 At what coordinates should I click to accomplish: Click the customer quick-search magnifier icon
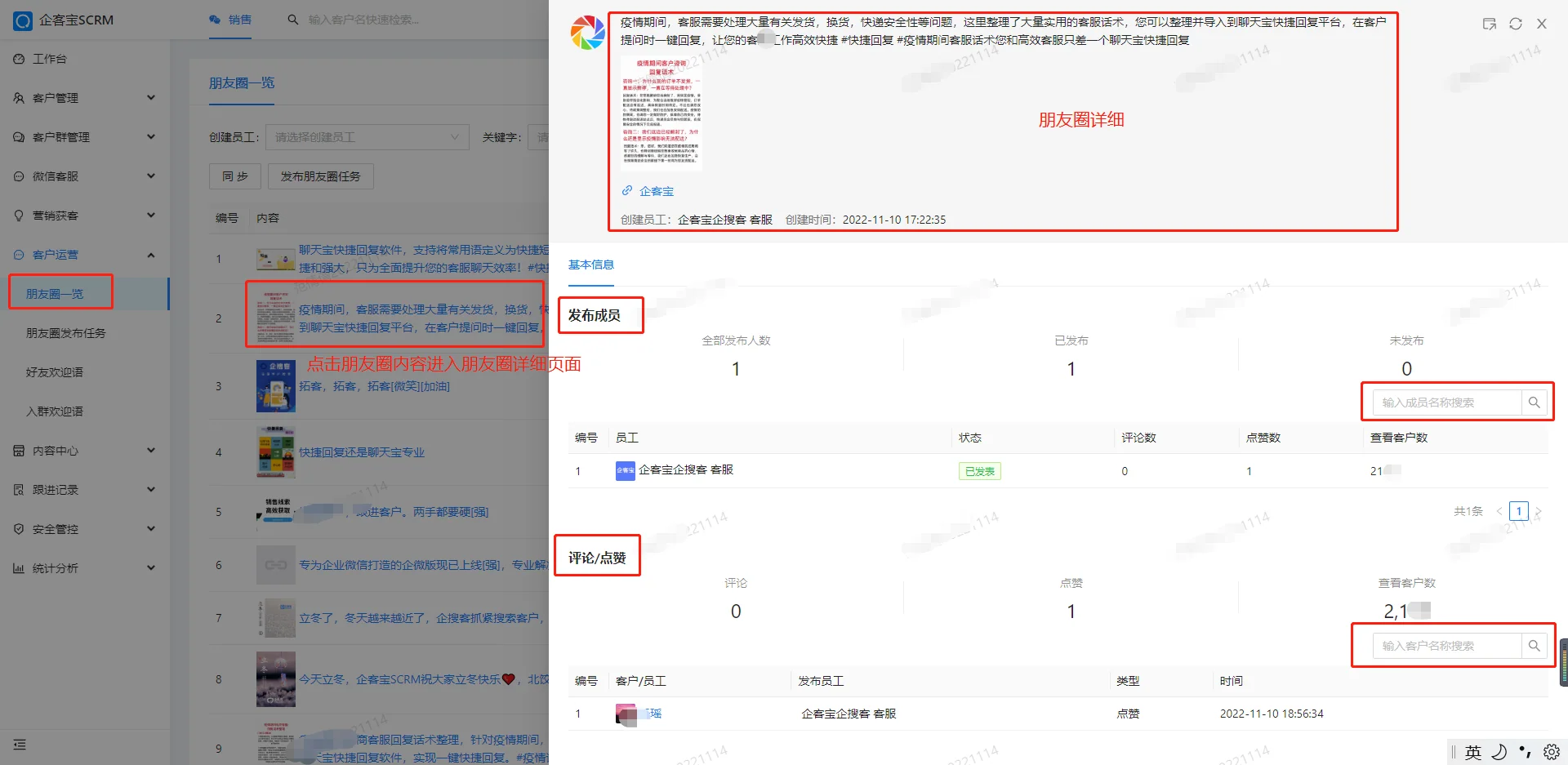tap(293, 20)
